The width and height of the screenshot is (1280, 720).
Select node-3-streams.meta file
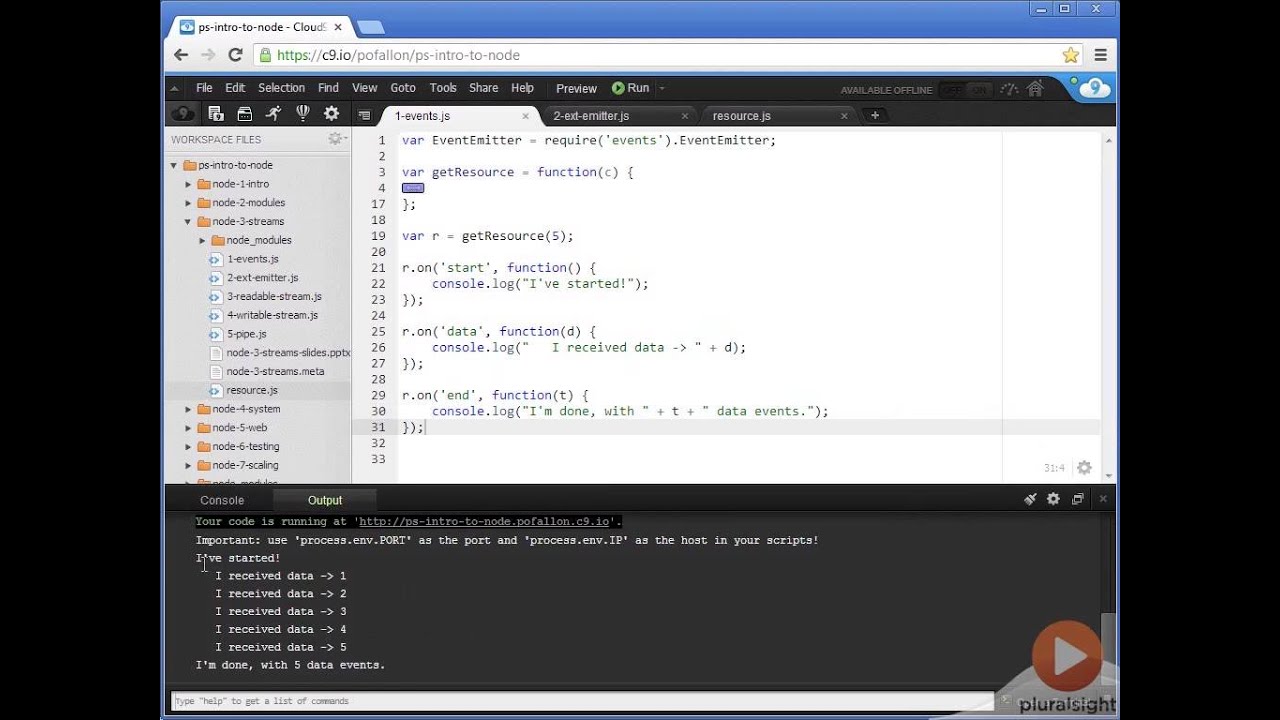click(275, 371)
